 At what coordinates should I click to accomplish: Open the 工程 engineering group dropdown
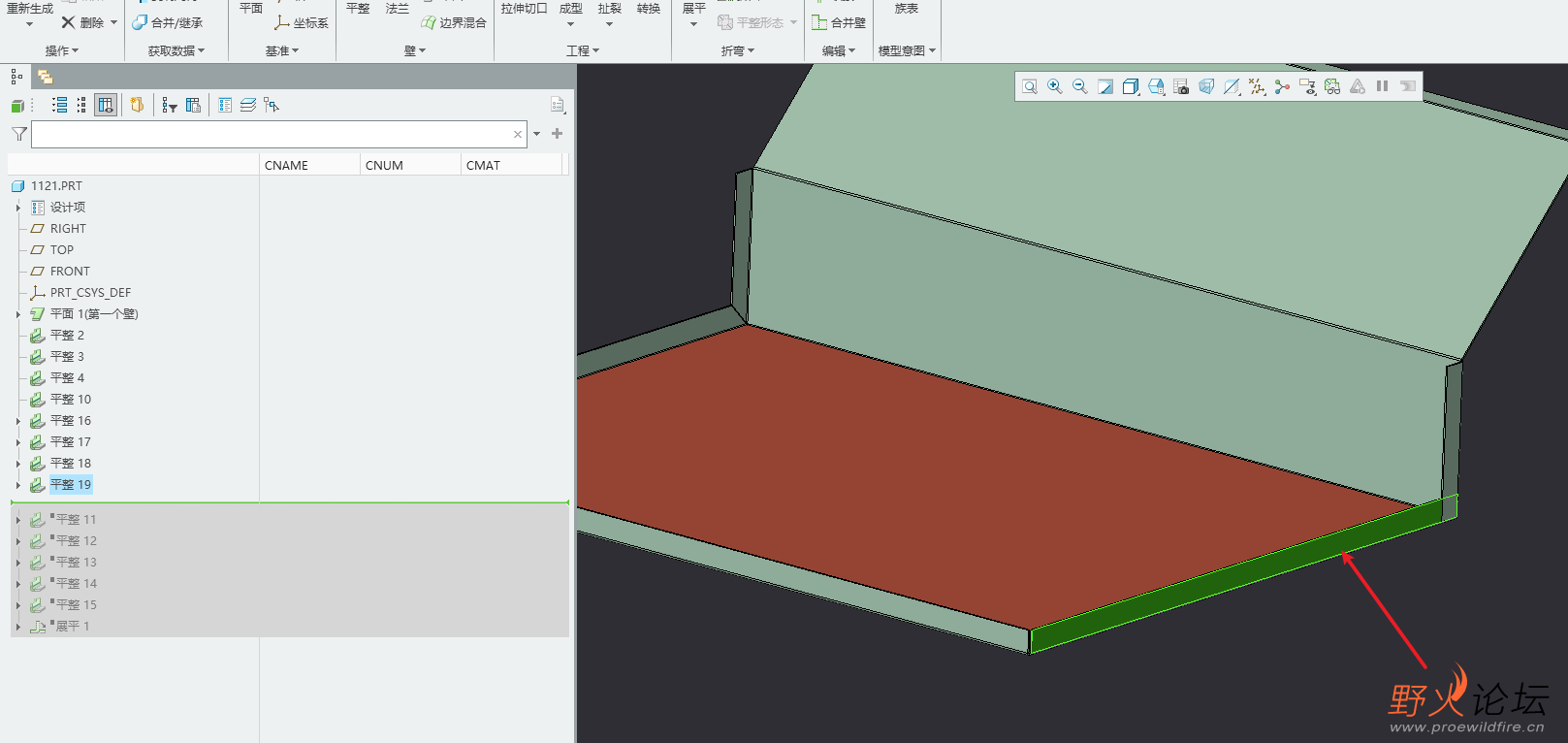pos(583,50)
